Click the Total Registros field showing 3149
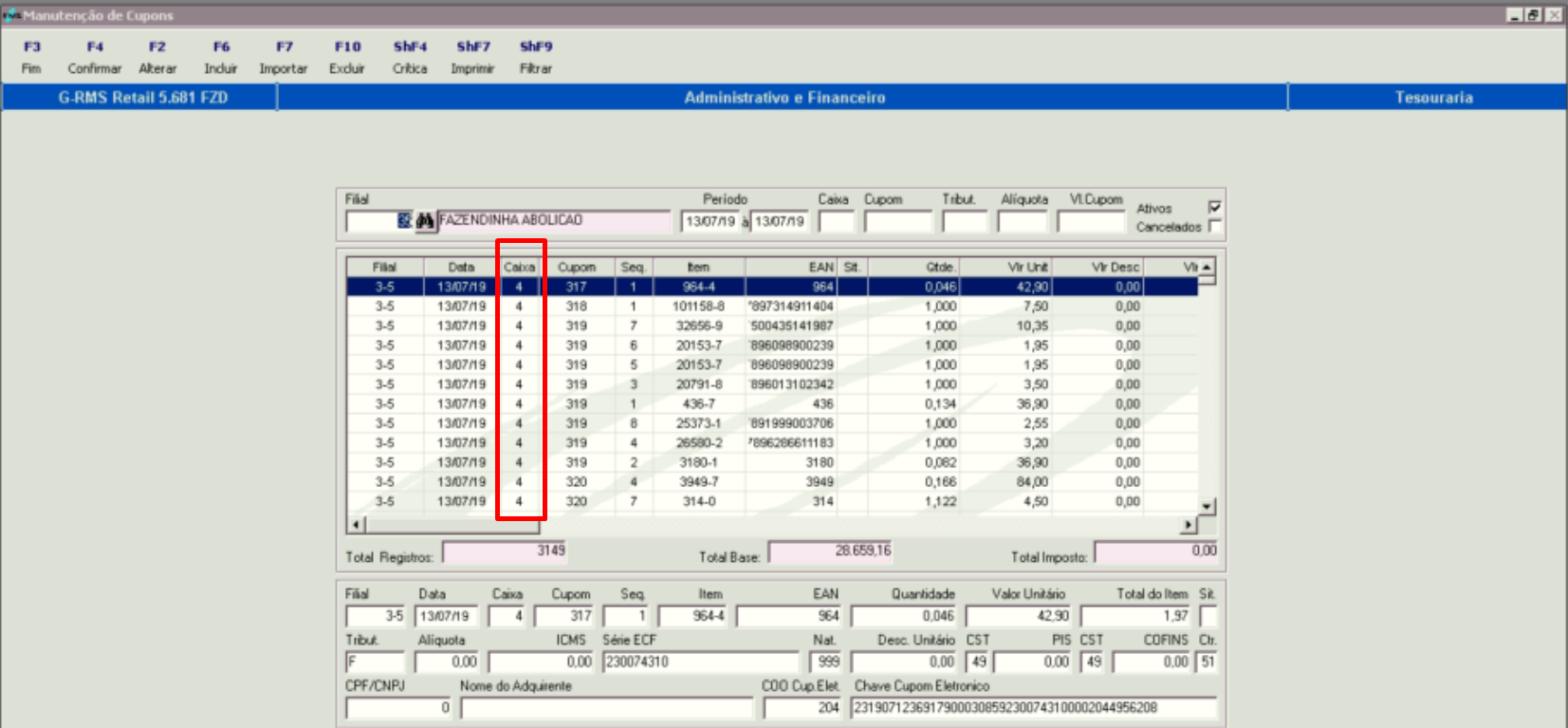 click(505, 551)
